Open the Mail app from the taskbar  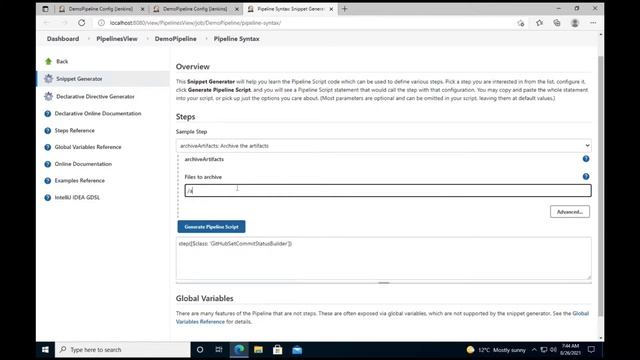[297, 350]
